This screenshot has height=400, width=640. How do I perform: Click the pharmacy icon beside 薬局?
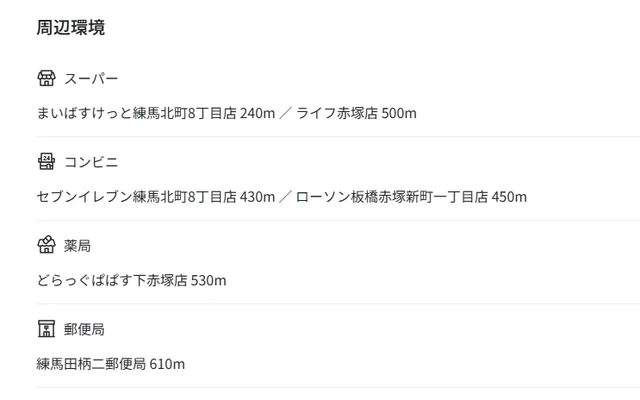click(46, 245)
